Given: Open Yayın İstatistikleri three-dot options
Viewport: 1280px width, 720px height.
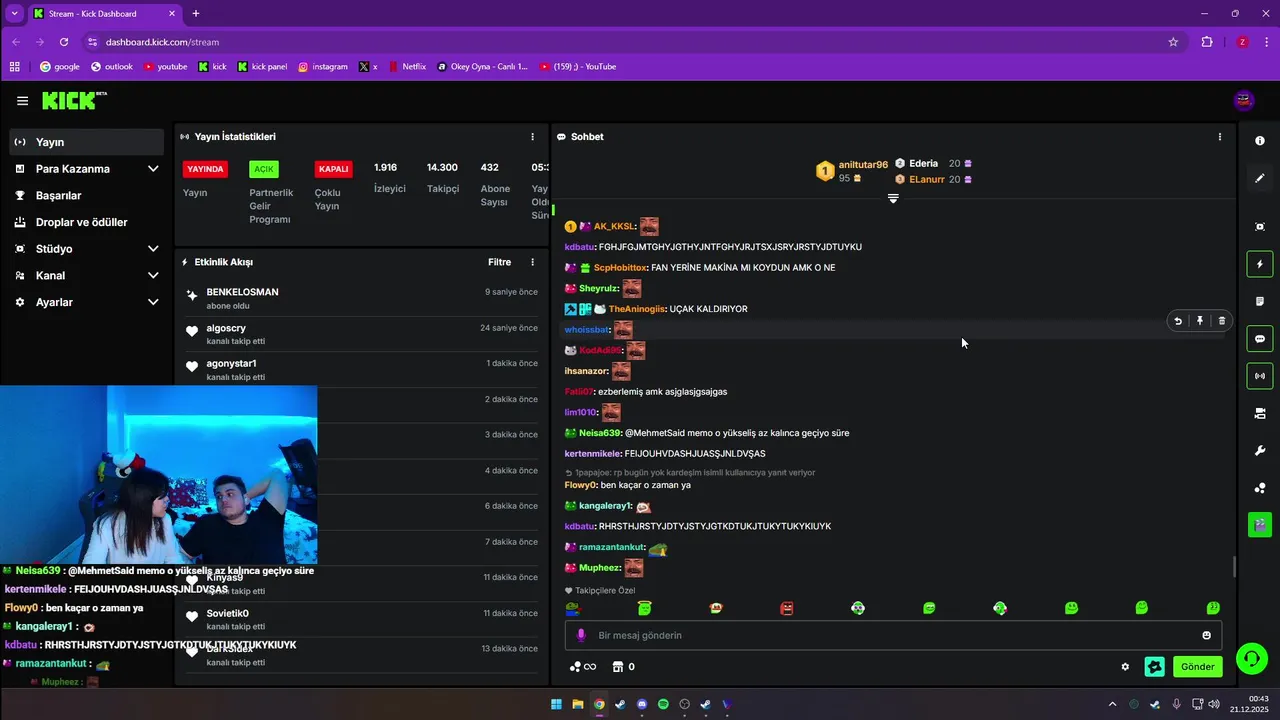Looking at the screenshot, I should pos(532,137).
